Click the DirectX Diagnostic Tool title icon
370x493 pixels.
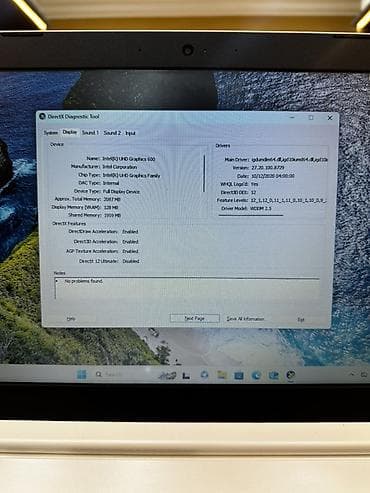(42, 116)
